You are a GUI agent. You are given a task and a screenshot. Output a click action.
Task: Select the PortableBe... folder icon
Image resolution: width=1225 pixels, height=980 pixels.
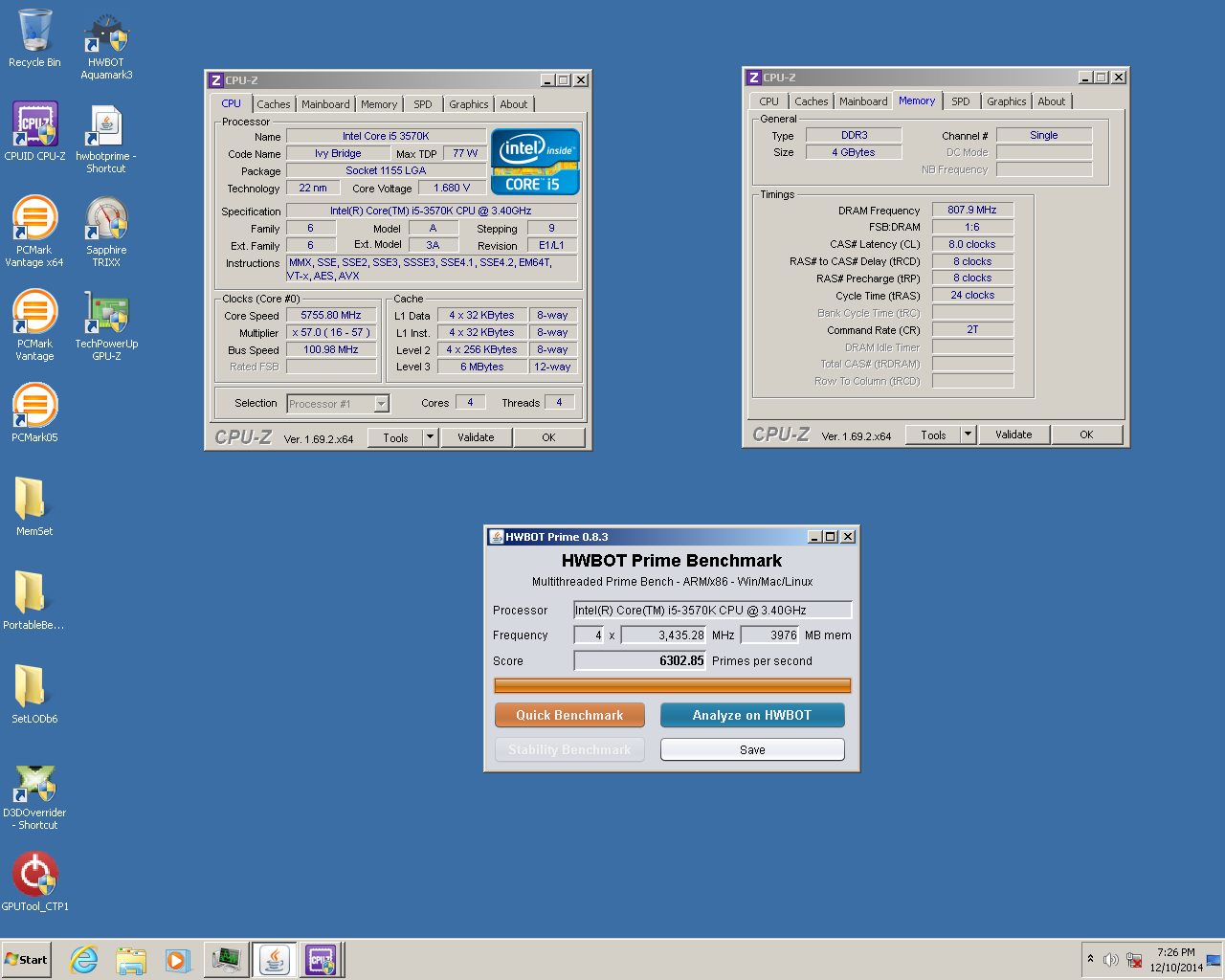(34, 599)
